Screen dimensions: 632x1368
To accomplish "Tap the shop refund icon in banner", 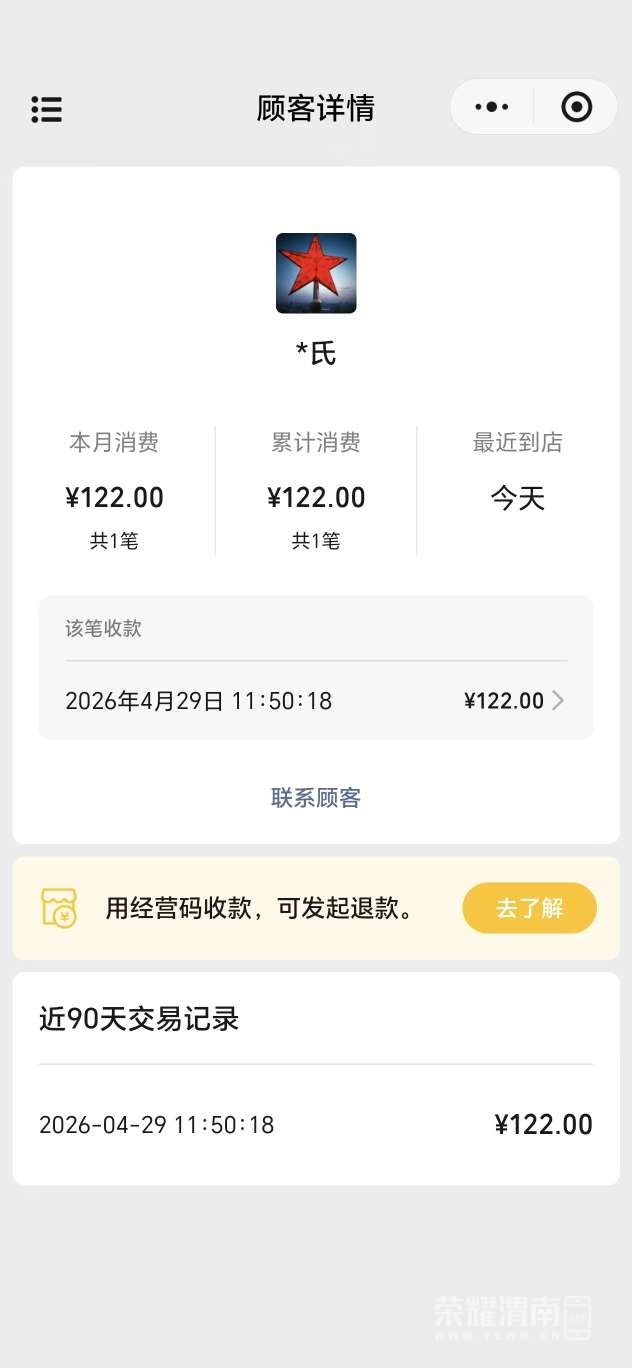I will 59,908.
